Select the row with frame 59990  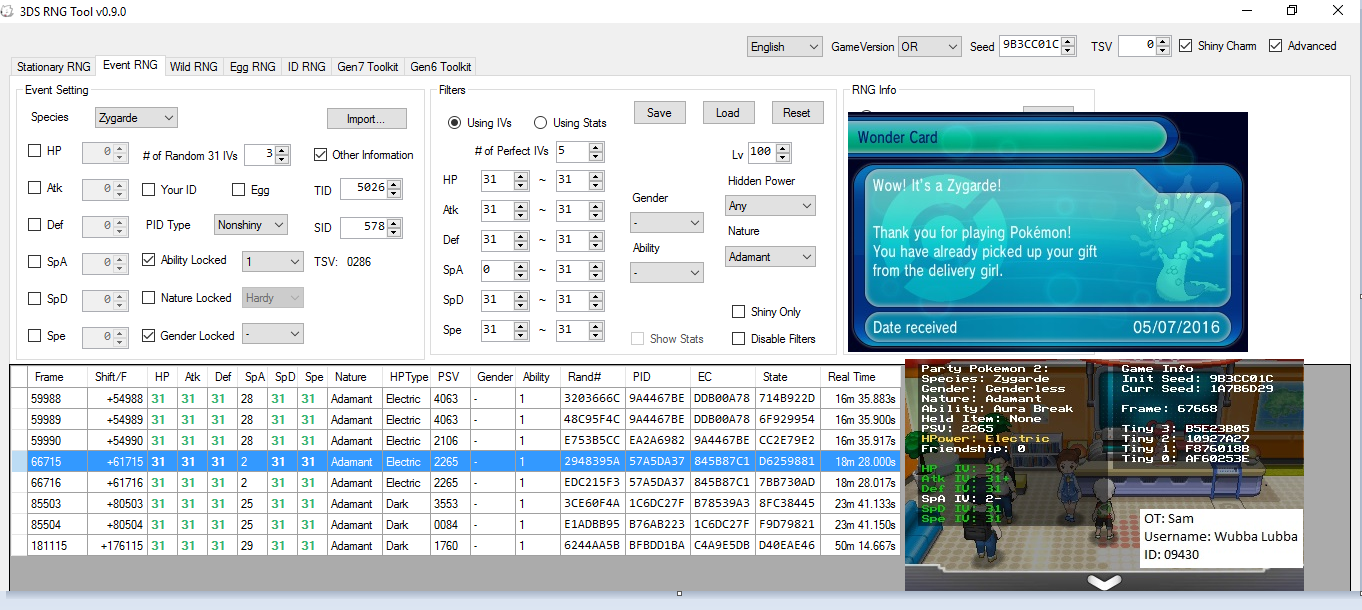tap(456, 441)
